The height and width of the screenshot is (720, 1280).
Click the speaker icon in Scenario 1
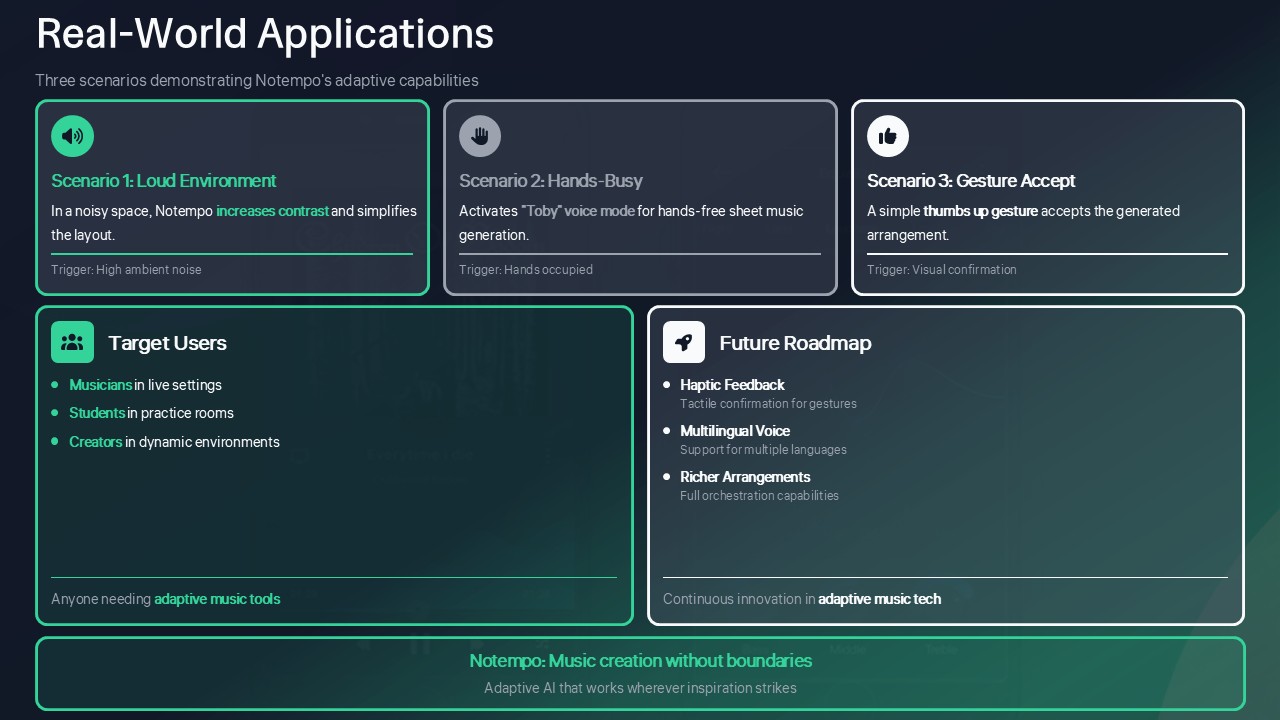click(72, 136)
